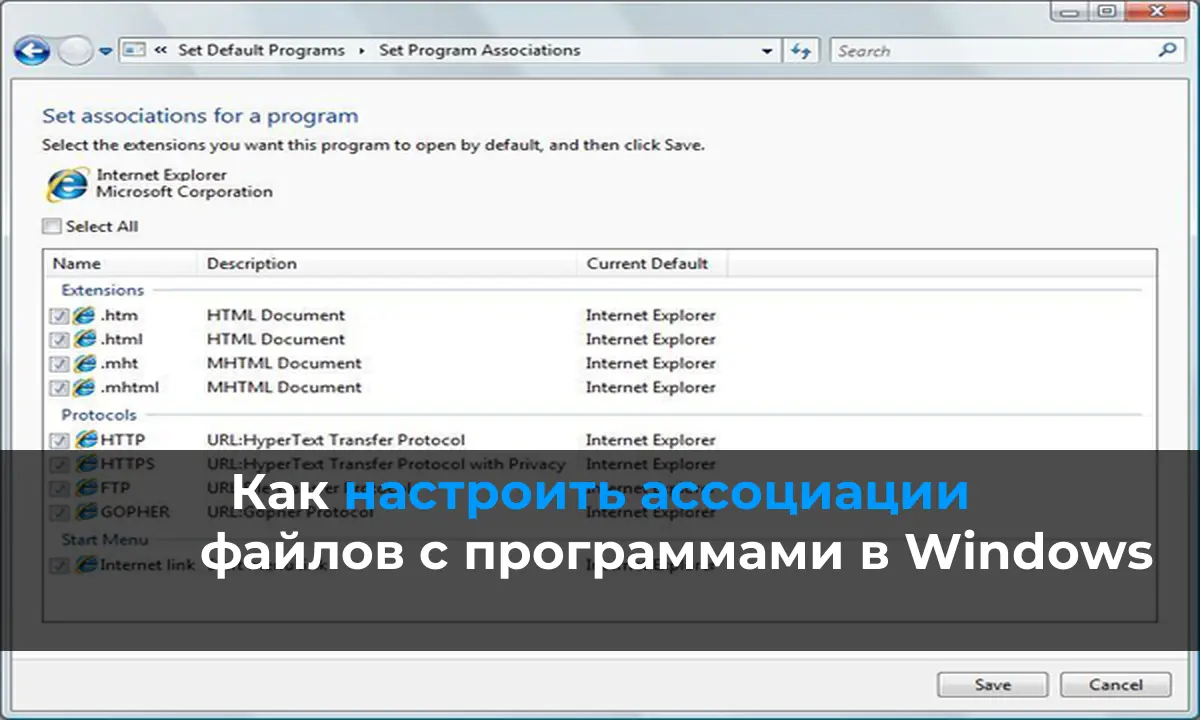The width and height of the screenshot is (1200, 720).
Task: Click the IE icon beside .html
Action: [x=85, y=339]
